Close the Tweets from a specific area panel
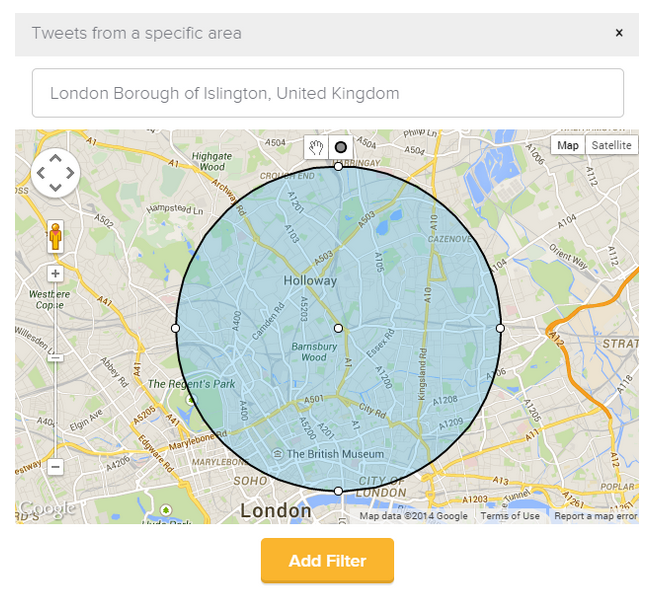The image size is (650, 593). point(619,33)
